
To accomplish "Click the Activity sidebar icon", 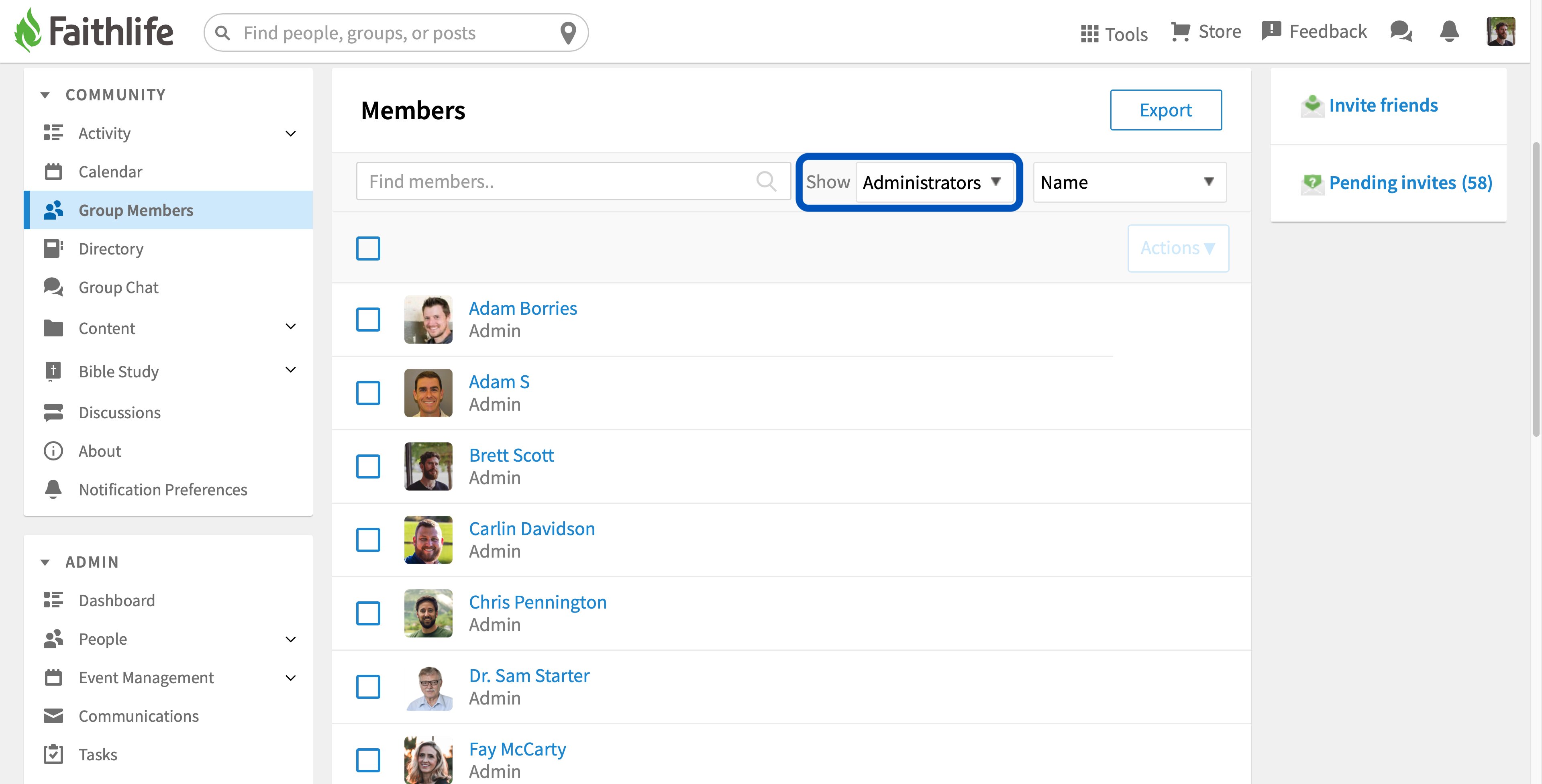I will coord(53,133).
